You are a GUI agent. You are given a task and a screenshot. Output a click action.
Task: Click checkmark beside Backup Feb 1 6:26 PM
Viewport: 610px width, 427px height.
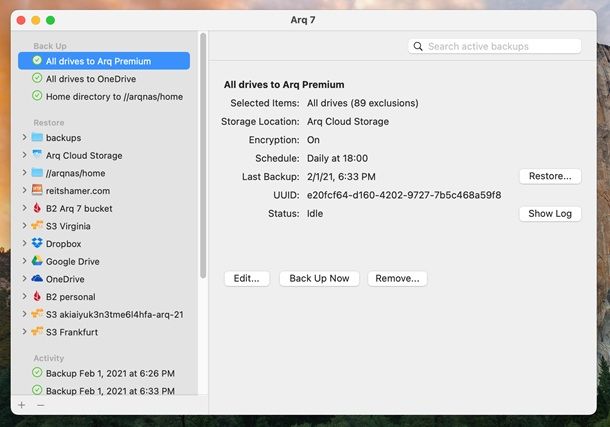37,373
